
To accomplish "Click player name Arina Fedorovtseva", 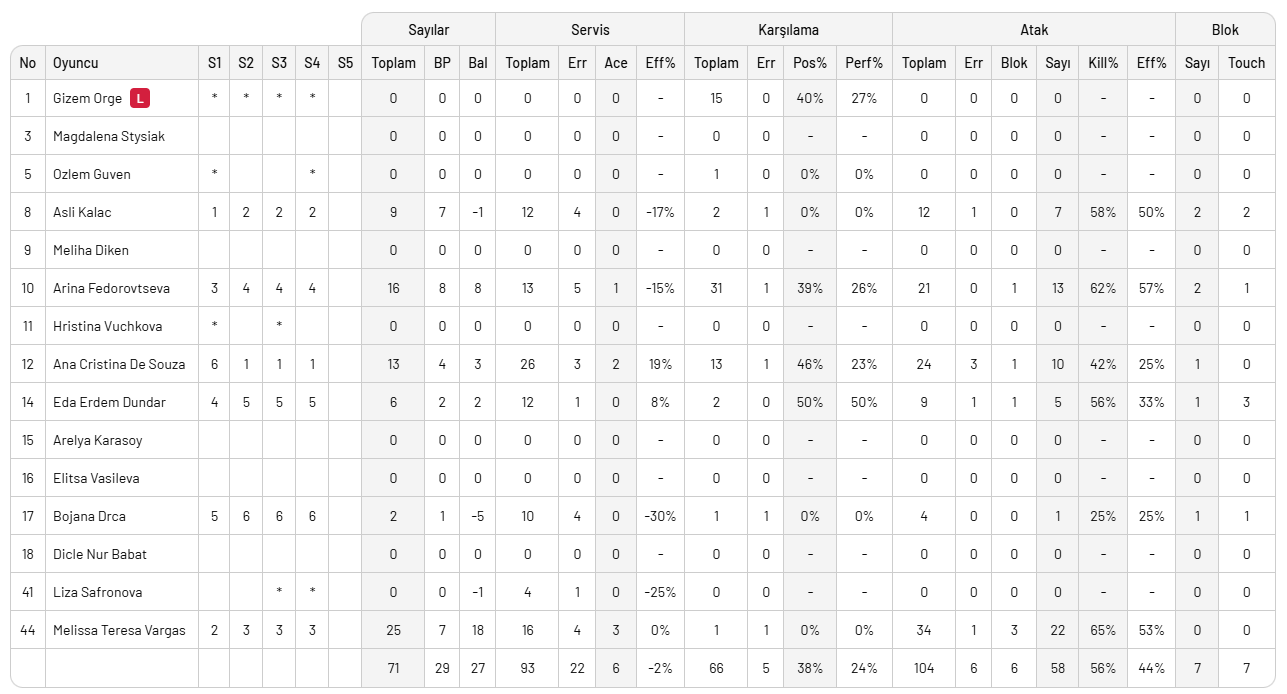I will 111,288.
